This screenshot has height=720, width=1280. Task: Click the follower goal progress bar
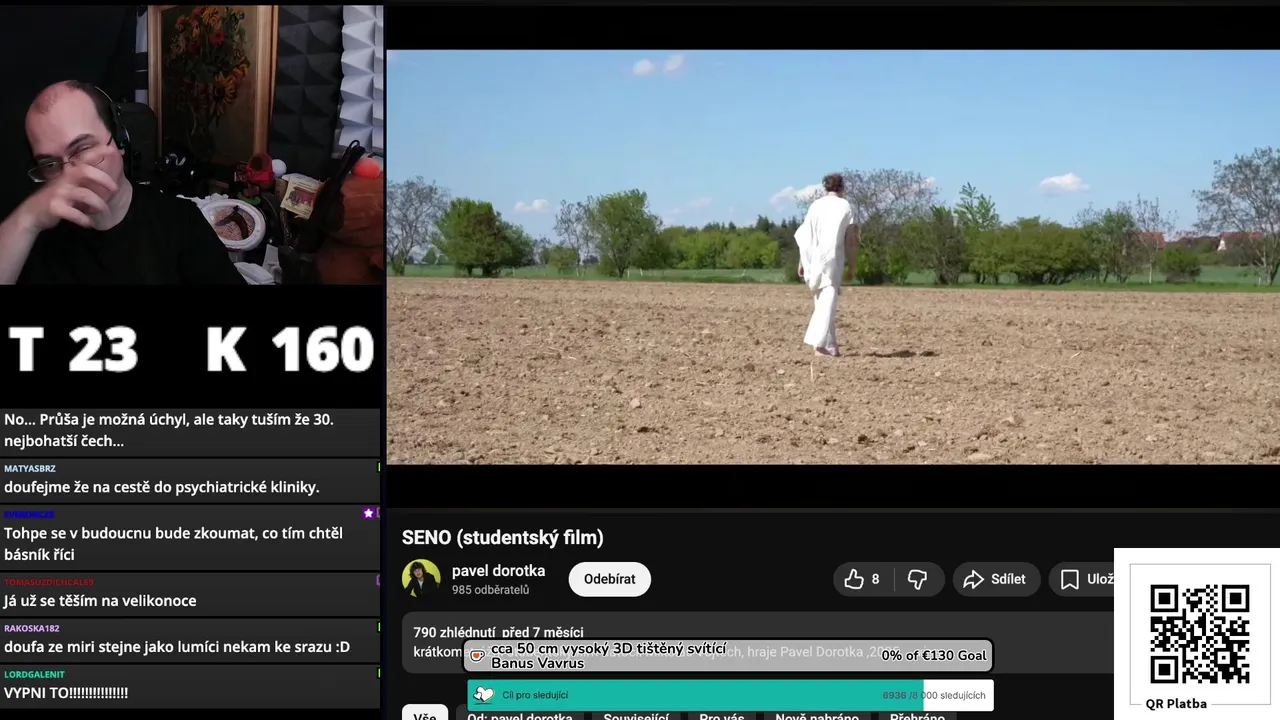pyautogui.click(x=730, y=695)
